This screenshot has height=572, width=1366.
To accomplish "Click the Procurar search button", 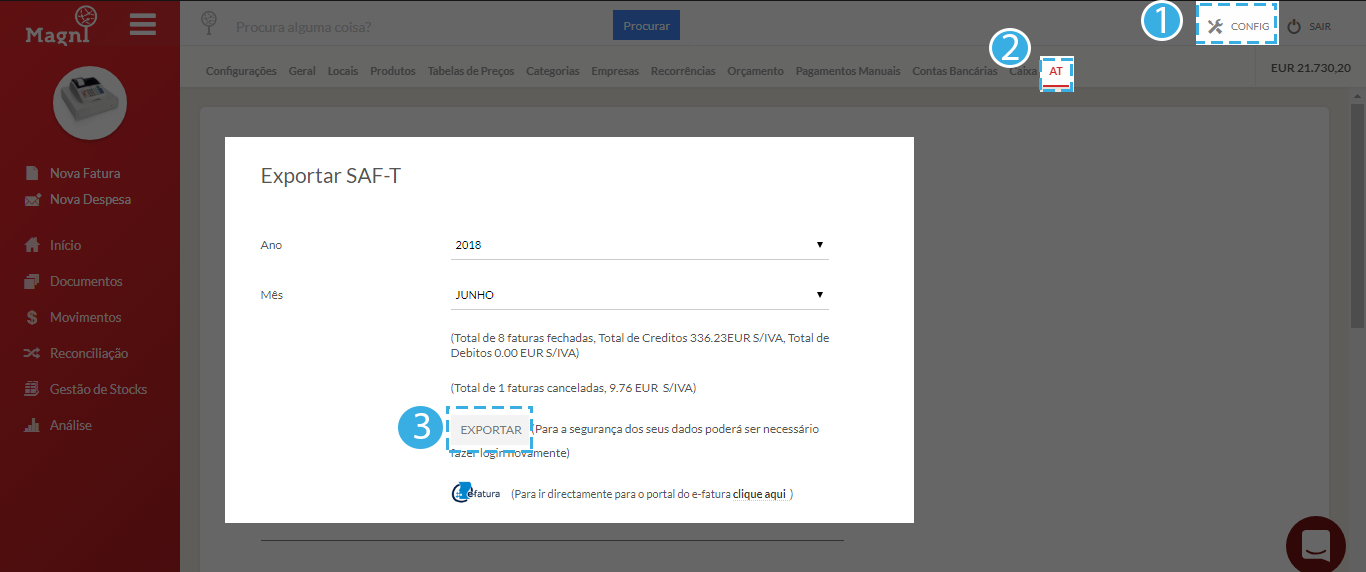I will [646, 26].
